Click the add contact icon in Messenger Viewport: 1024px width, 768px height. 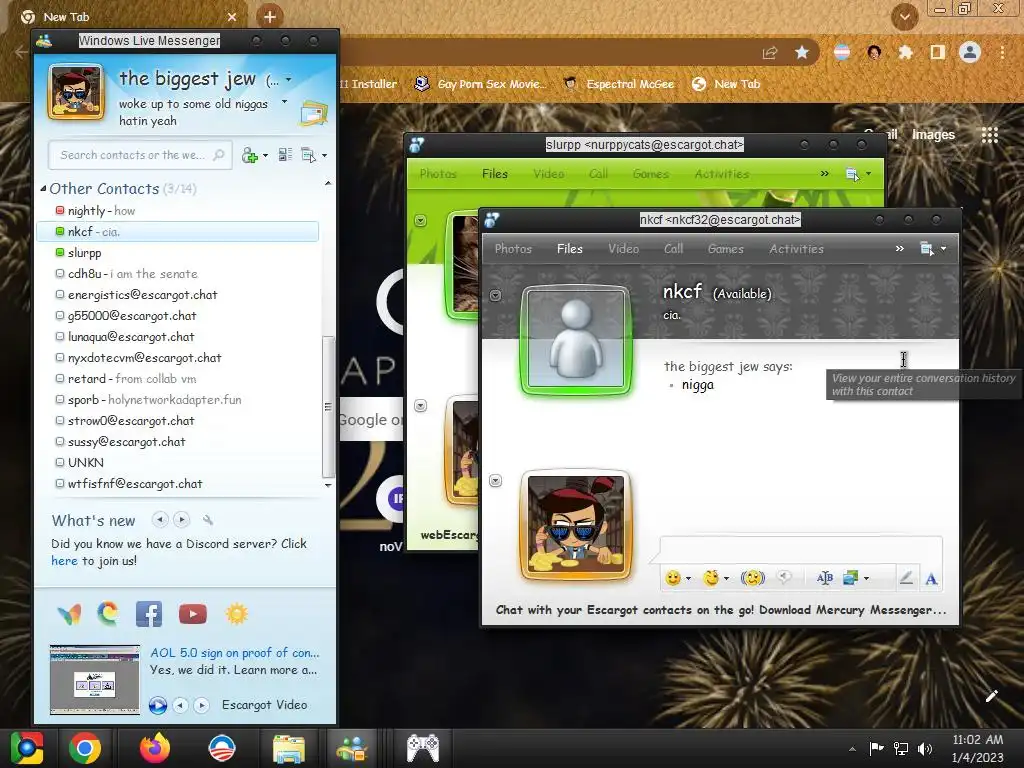(x=249, y=155)
